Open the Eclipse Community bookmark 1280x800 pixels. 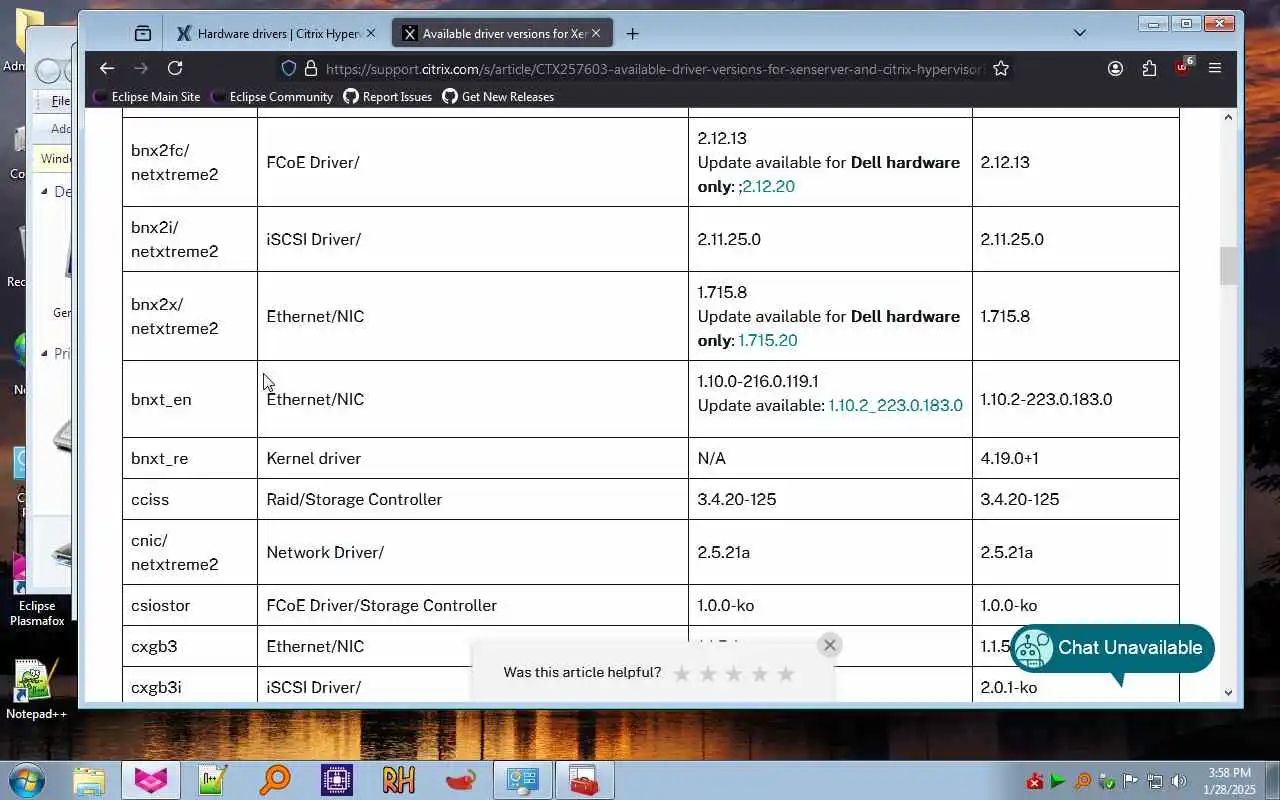[271, 97]
